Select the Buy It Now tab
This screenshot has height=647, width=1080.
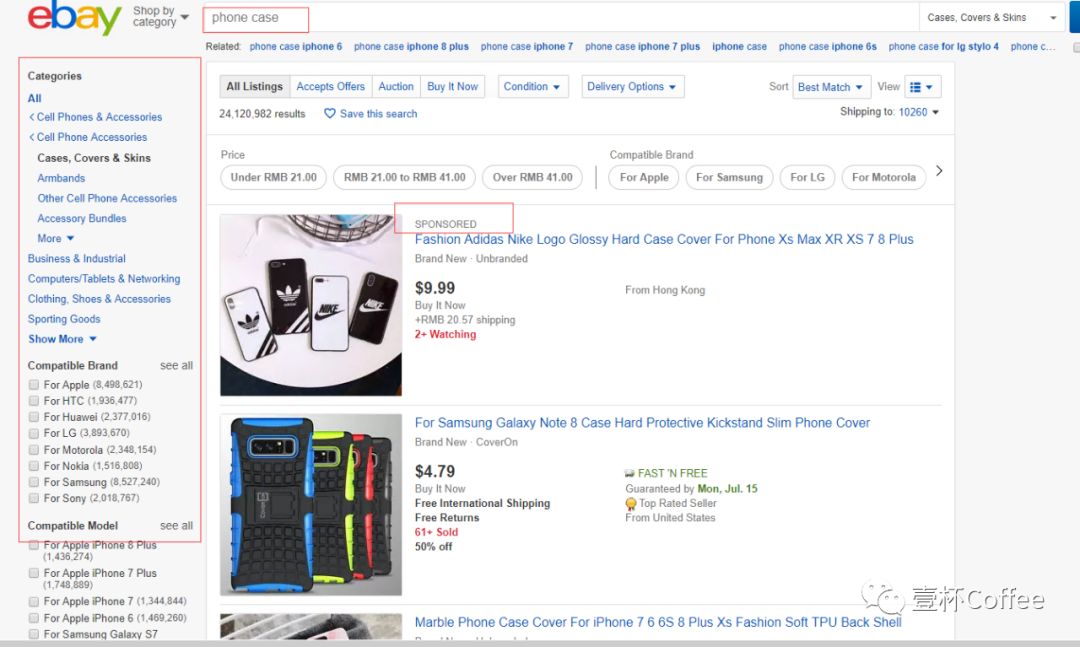tap(452, 87)
